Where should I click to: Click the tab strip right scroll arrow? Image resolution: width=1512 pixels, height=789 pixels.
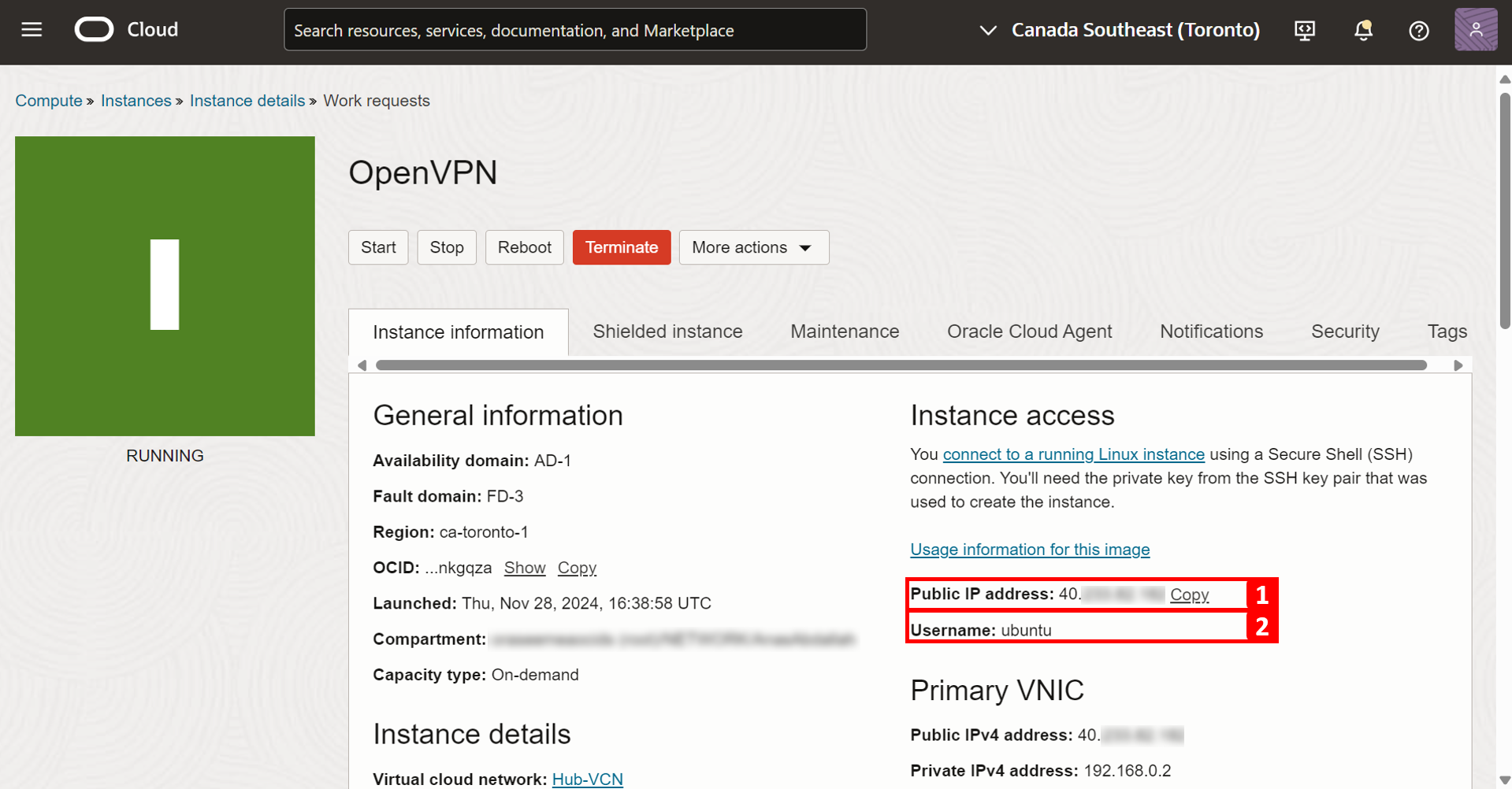[x=1458, y=365]
